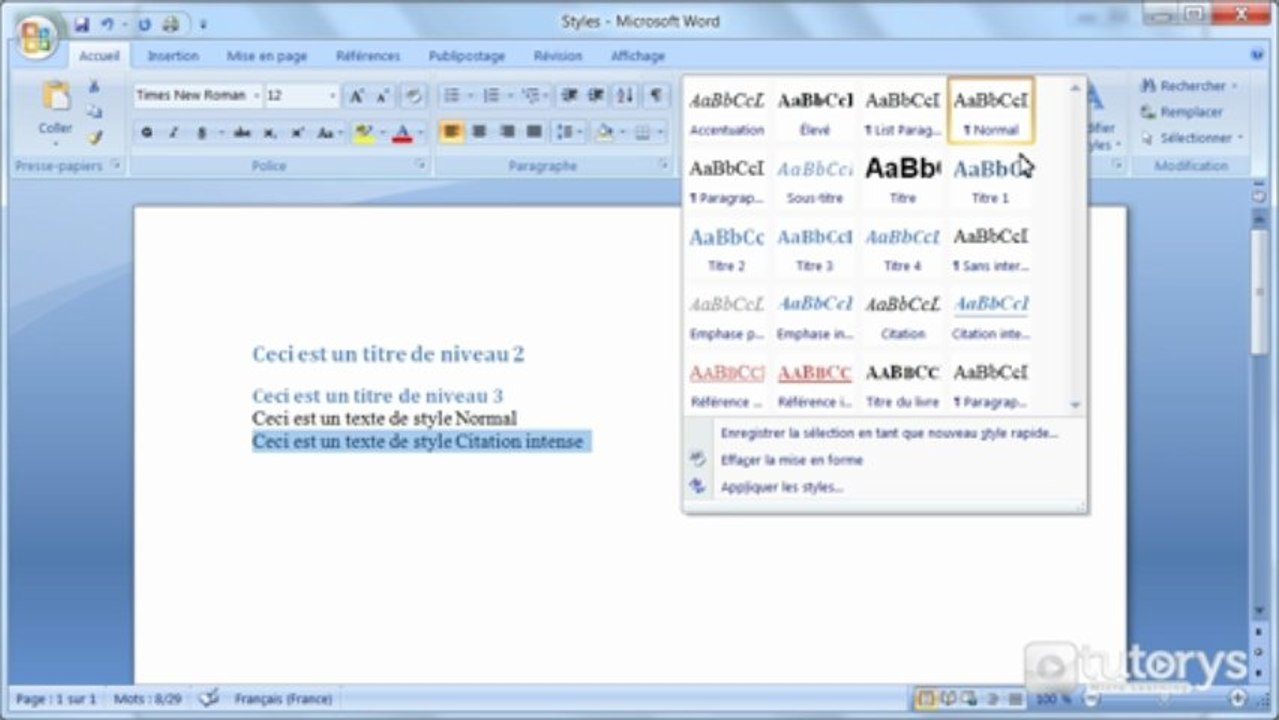This screenshot has width=1279, height=720.
Task: Click the Sélectionner button
Action: tap(1192, 138)
